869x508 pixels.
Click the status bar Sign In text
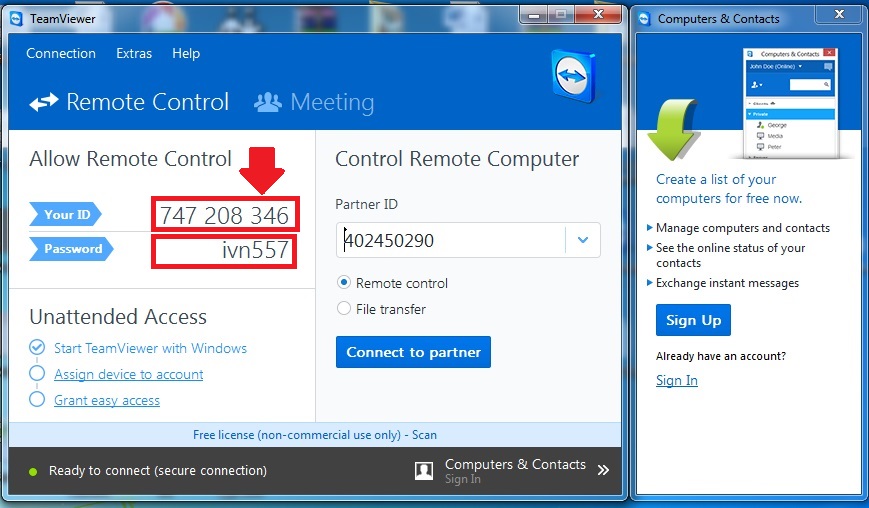point(463,479)
